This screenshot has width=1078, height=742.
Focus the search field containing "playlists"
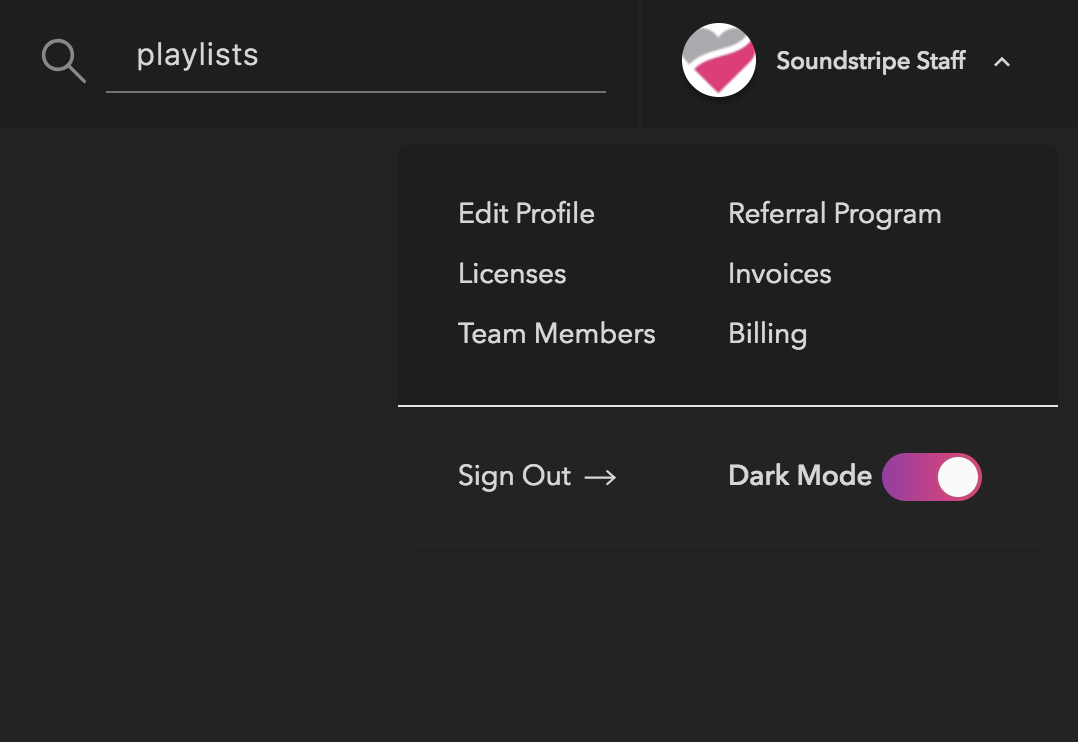[x=355, y=55]
